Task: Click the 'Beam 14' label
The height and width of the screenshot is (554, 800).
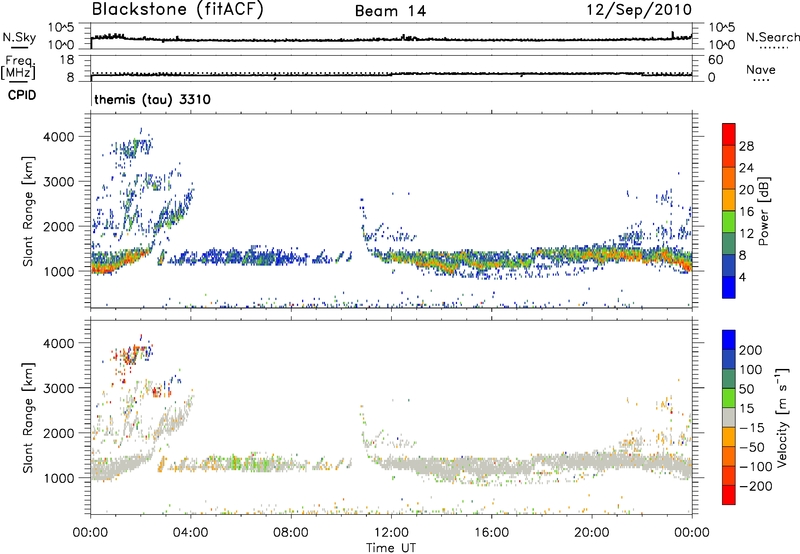Action: [x=390, y=11]
